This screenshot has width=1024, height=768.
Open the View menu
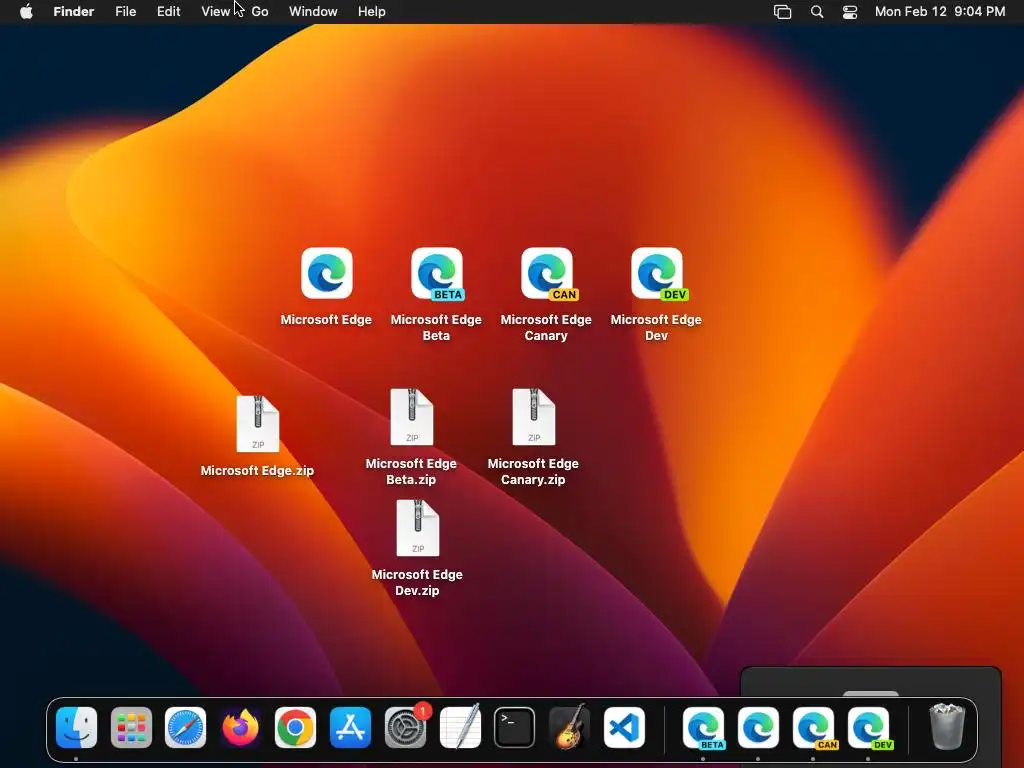point(216,11)
